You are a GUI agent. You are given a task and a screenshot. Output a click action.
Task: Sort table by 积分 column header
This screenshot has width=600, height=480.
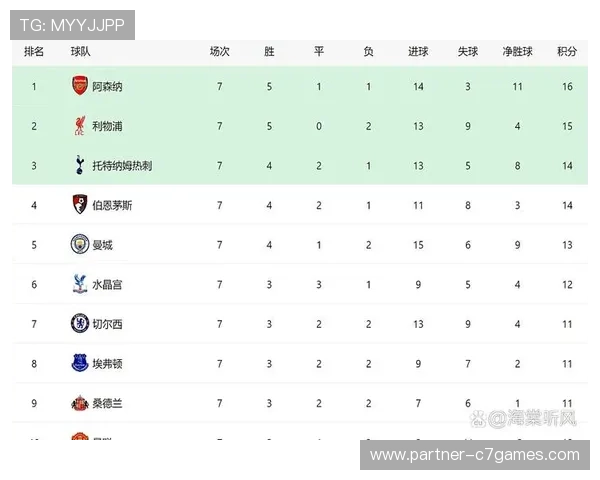click(x=567, y=51)
